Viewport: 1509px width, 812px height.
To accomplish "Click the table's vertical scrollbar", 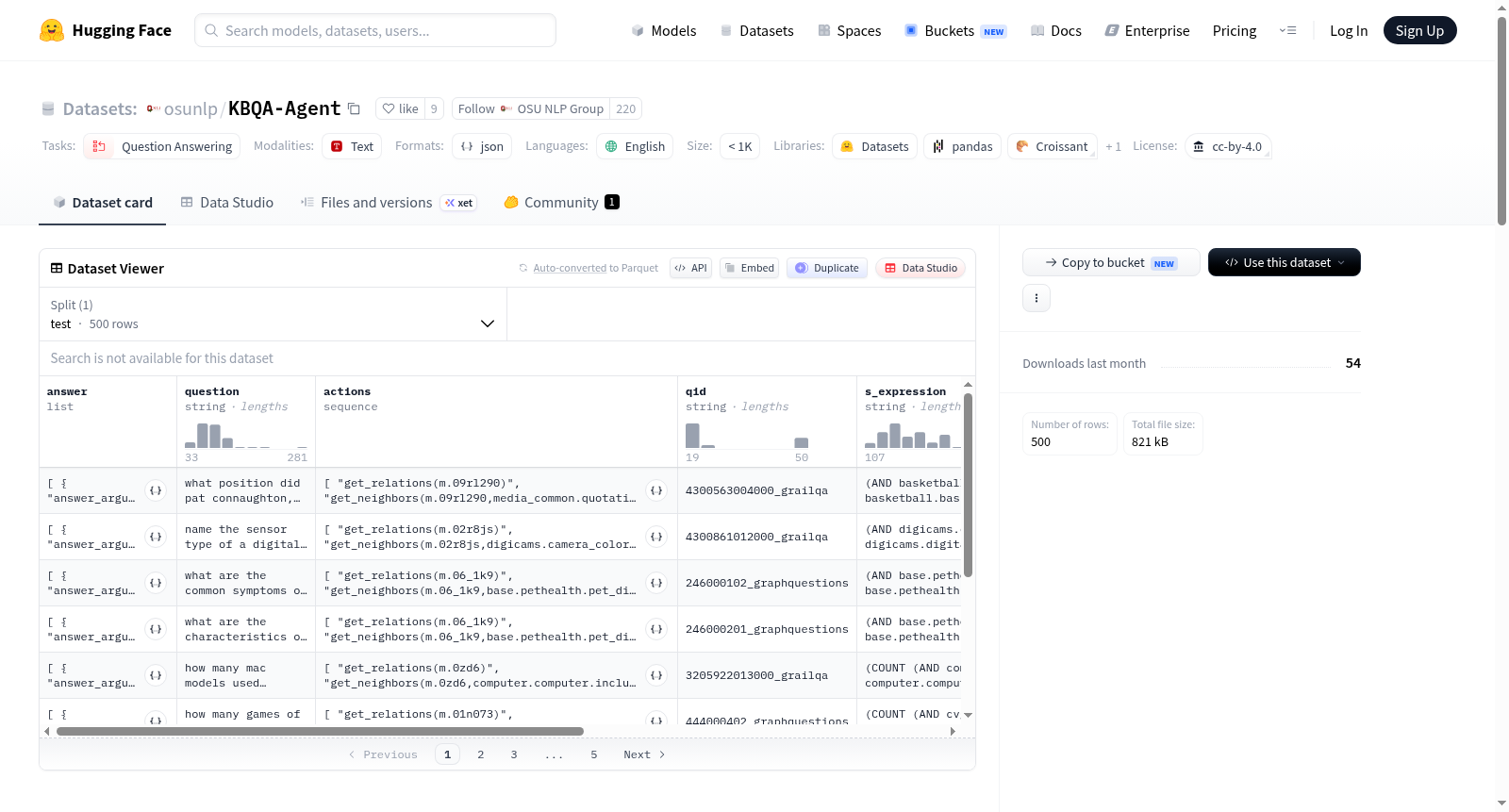I will pyautogui.click(x=968, y=485).
